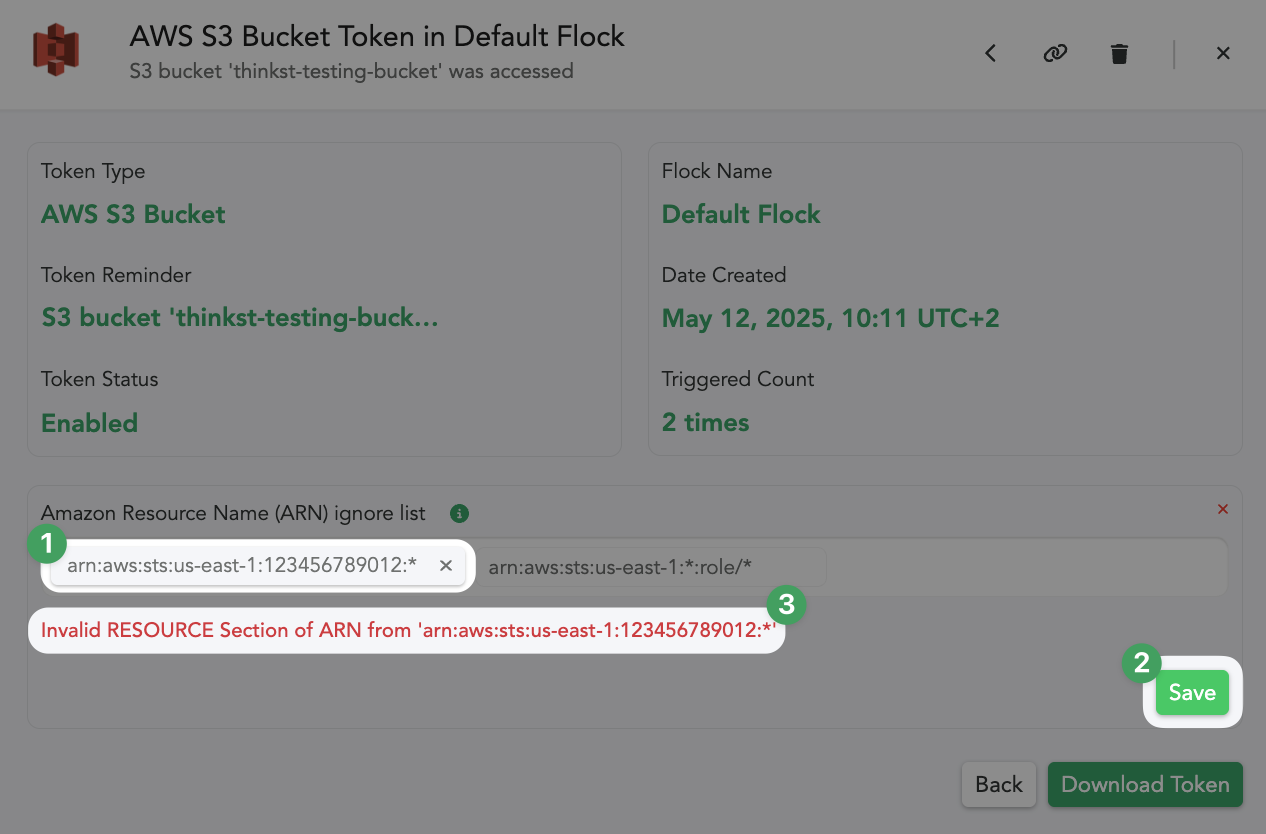Close the token details dialog
Viewport: 1266px width, 834px height.
[1223, 53]
